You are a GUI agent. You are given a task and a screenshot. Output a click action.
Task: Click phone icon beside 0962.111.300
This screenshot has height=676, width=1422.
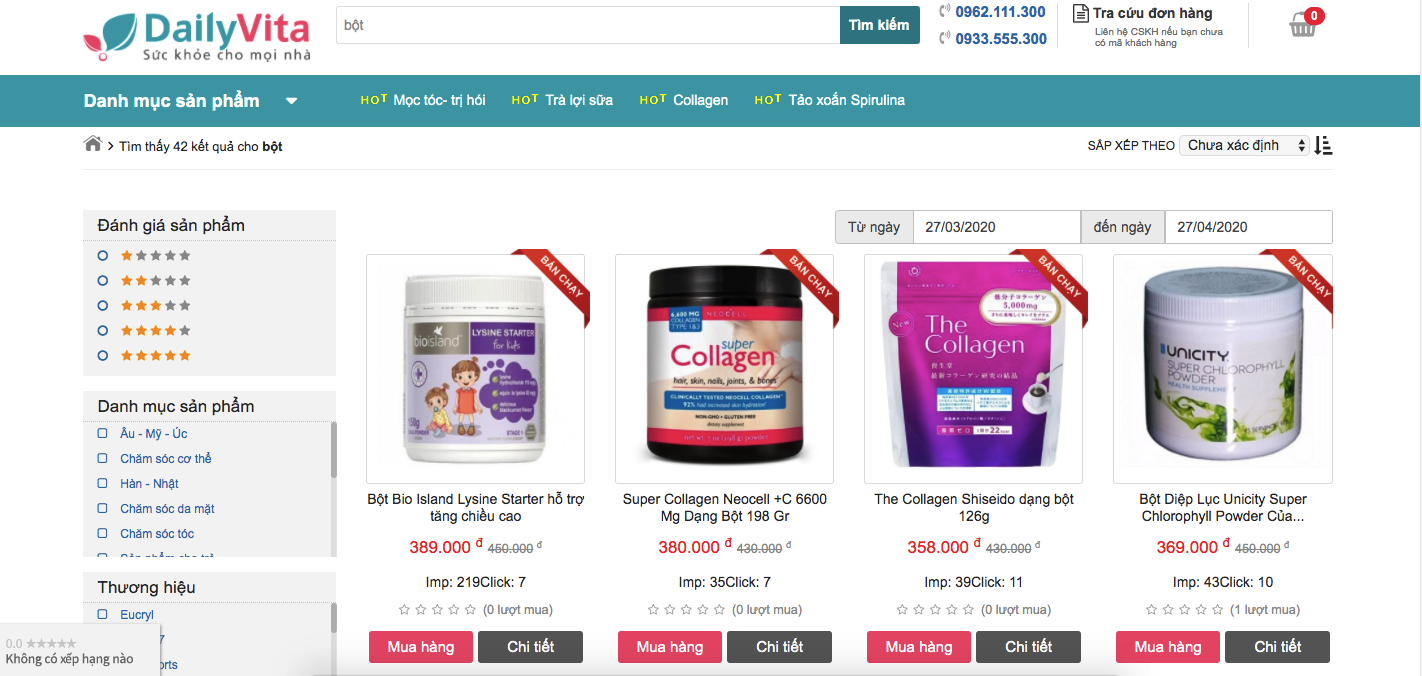pyautogui.click(x=945, y=12)
